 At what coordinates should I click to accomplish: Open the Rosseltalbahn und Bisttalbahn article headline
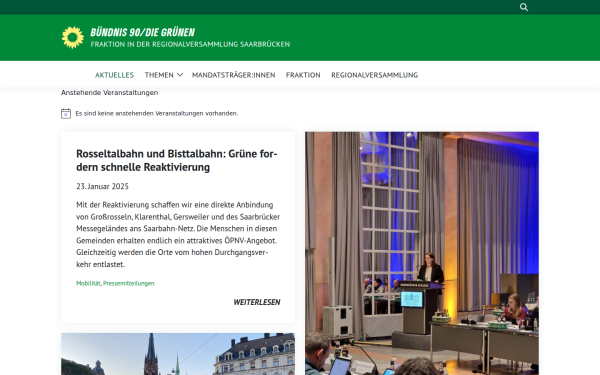[x=177, y=160]
